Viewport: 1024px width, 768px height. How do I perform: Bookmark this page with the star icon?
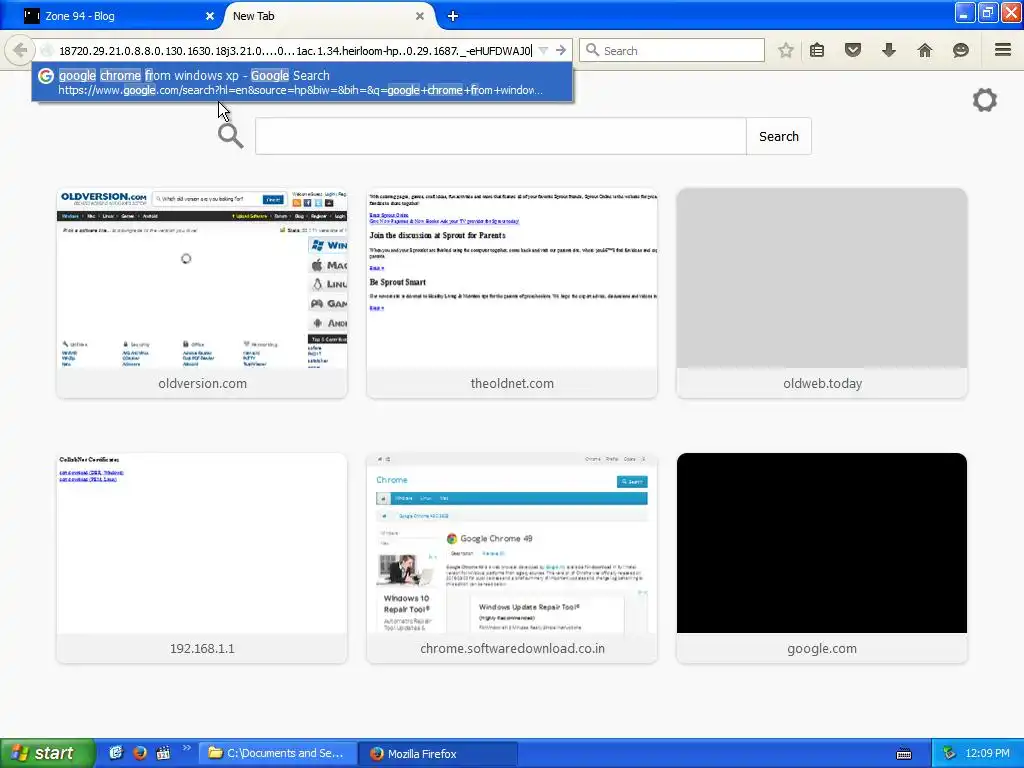pos(786,50)
